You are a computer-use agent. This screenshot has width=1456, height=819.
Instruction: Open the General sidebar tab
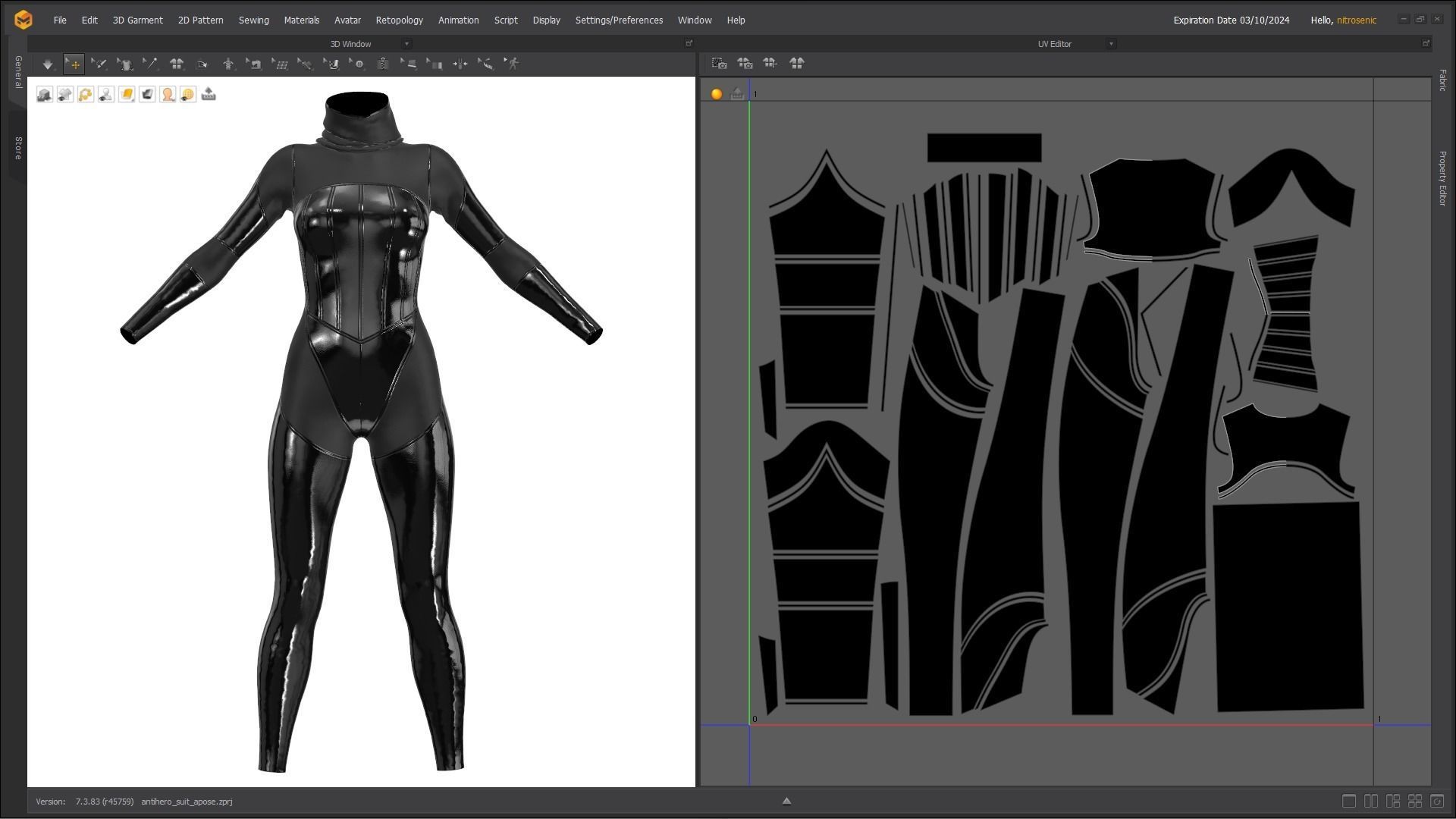coord(17,72)
